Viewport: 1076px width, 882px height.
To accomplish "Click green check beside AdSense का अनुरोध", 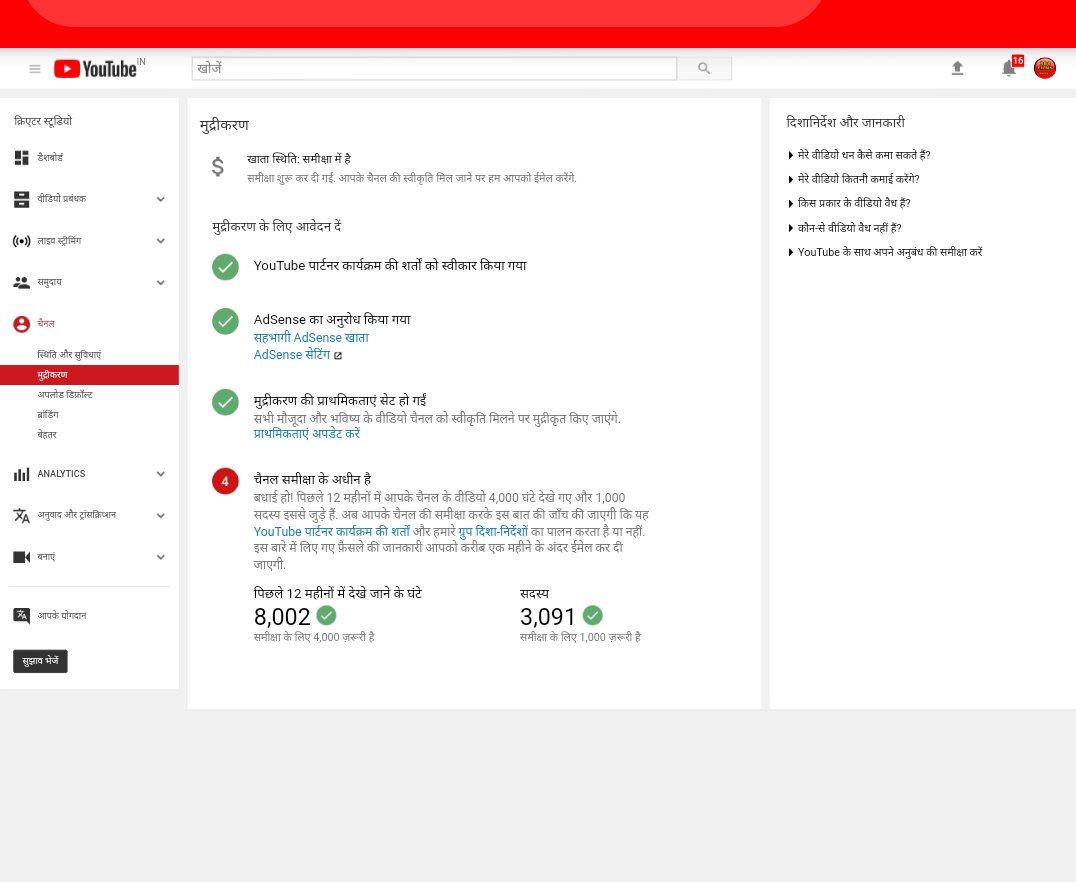I will (x=225, y=321).
